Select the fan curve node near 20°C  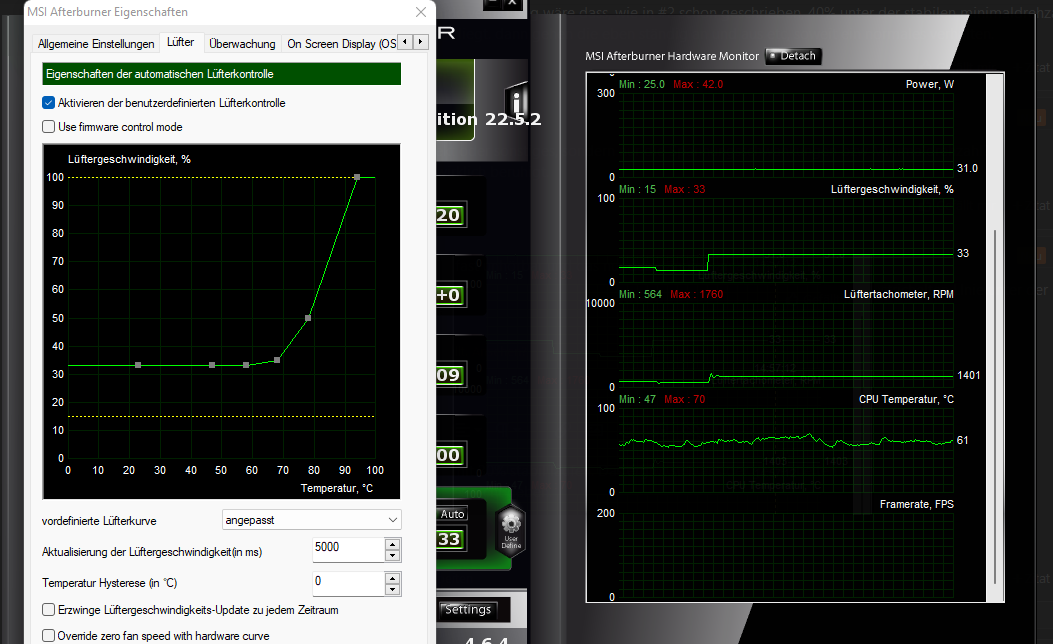[138, 365]
